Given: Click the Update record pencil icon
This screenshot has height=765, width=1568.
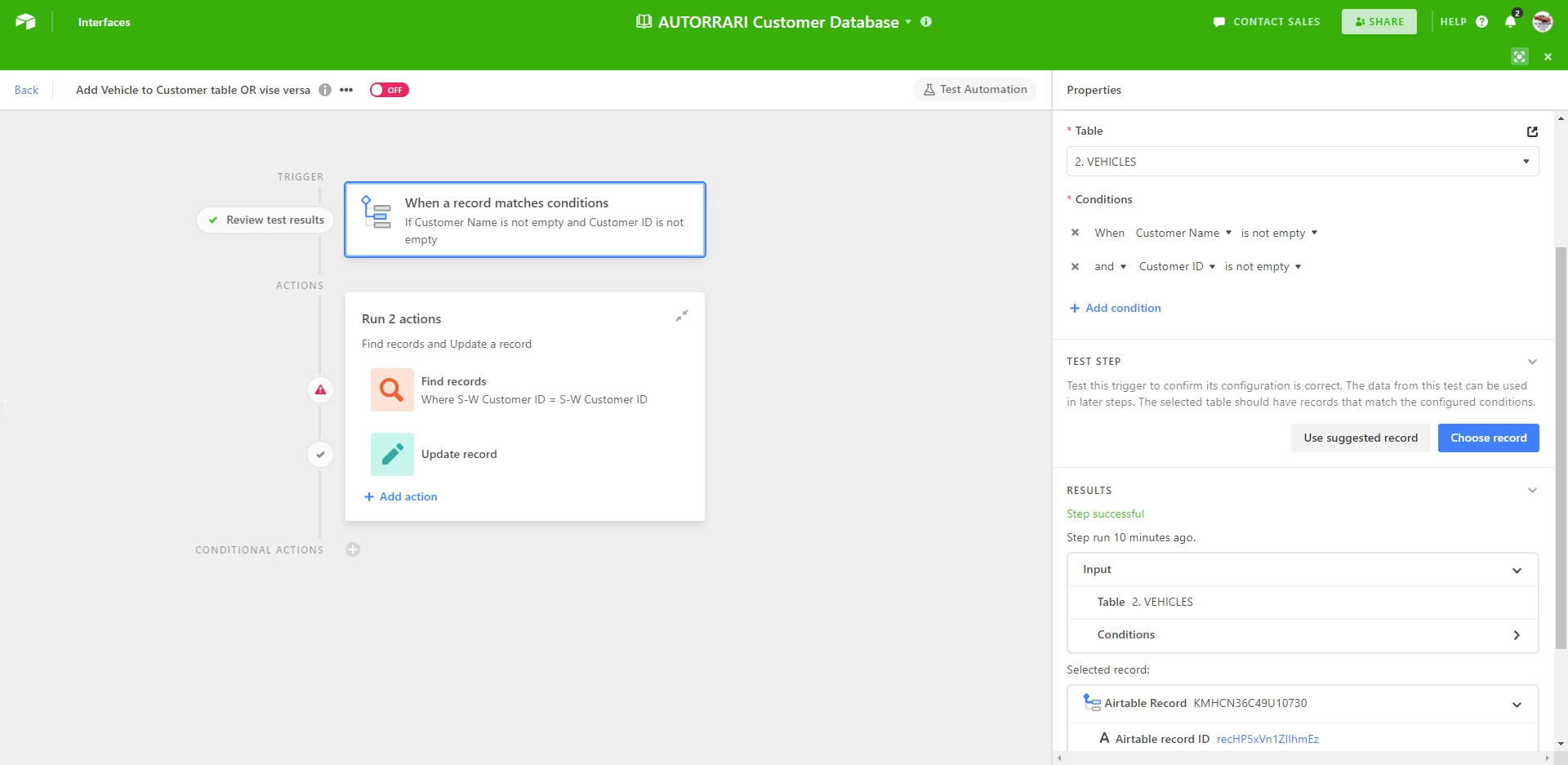Looking at the screenshot, I should [x=392, y=454].
